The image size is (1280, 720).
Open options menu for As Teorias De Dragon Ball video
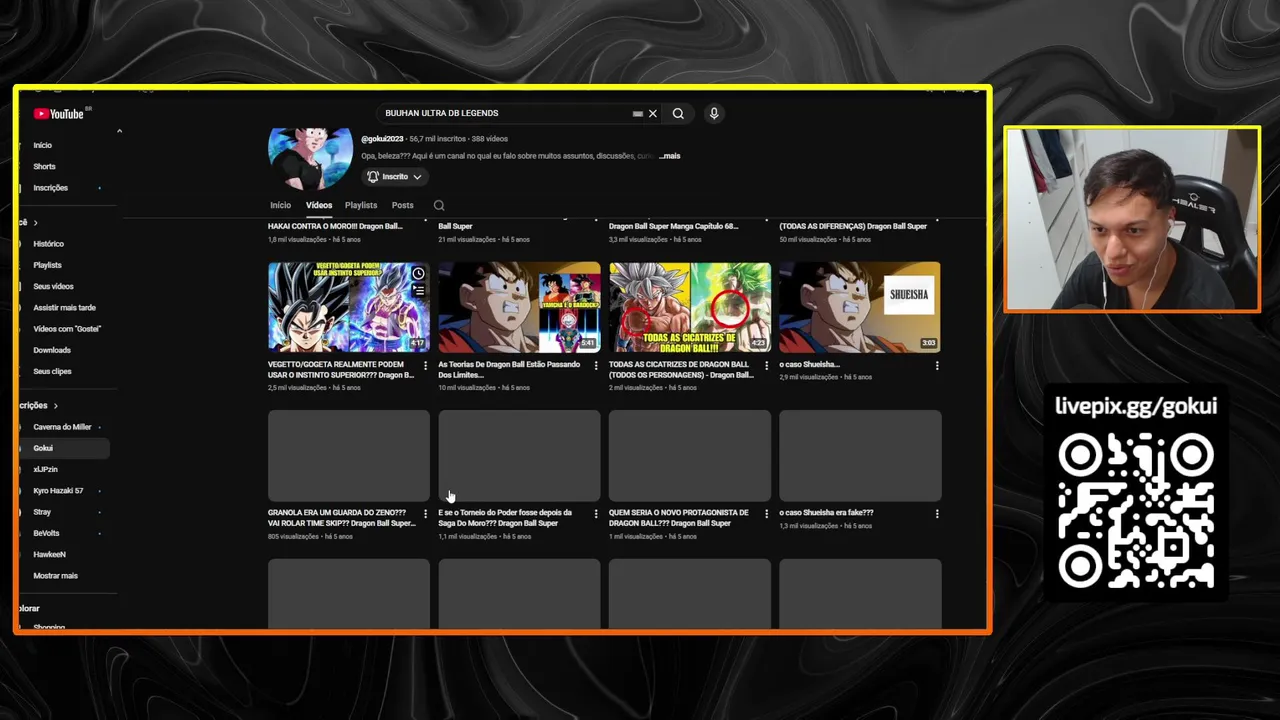tap(596, 366)
